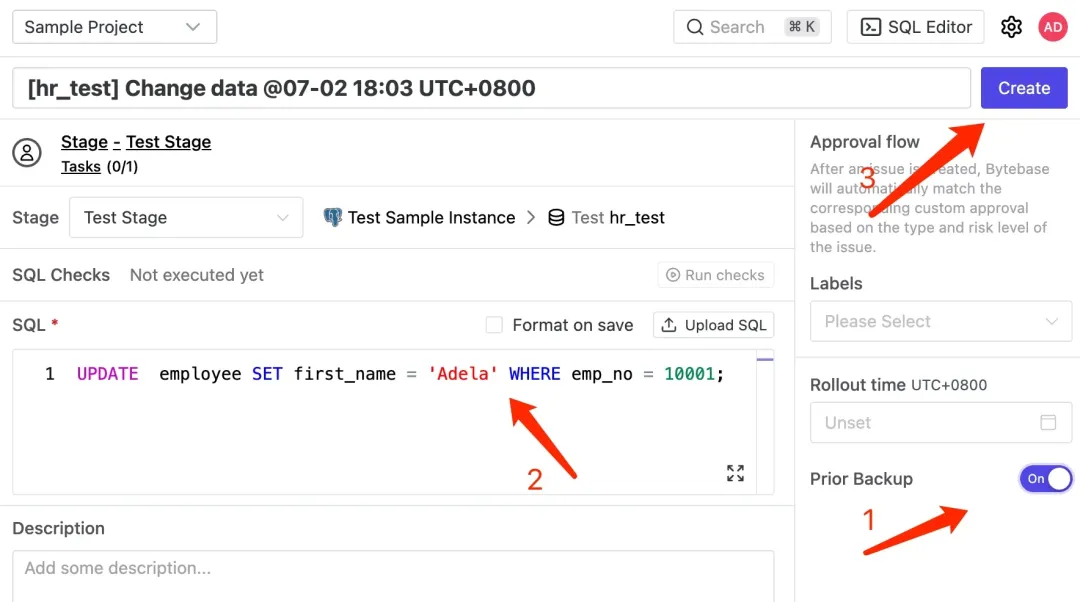Viewport: 1080px width, 602px height.
Task: Click the AD user avatar
Action: (x=1053, y=27)
